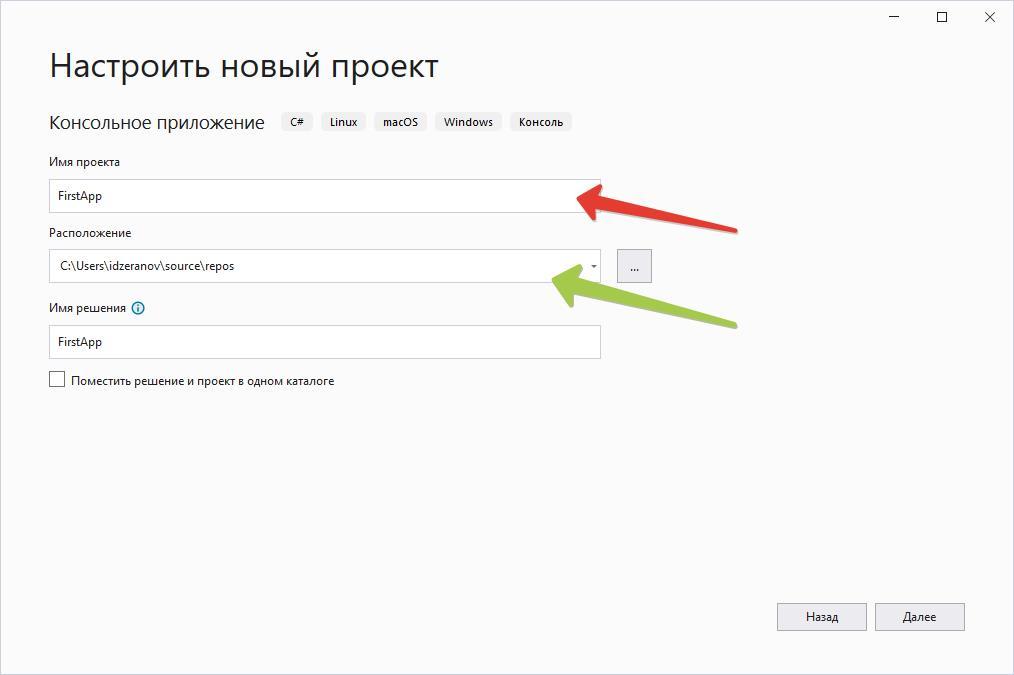Go back with the Назад button
The image size is (1014, 675).
pos(821,617)
